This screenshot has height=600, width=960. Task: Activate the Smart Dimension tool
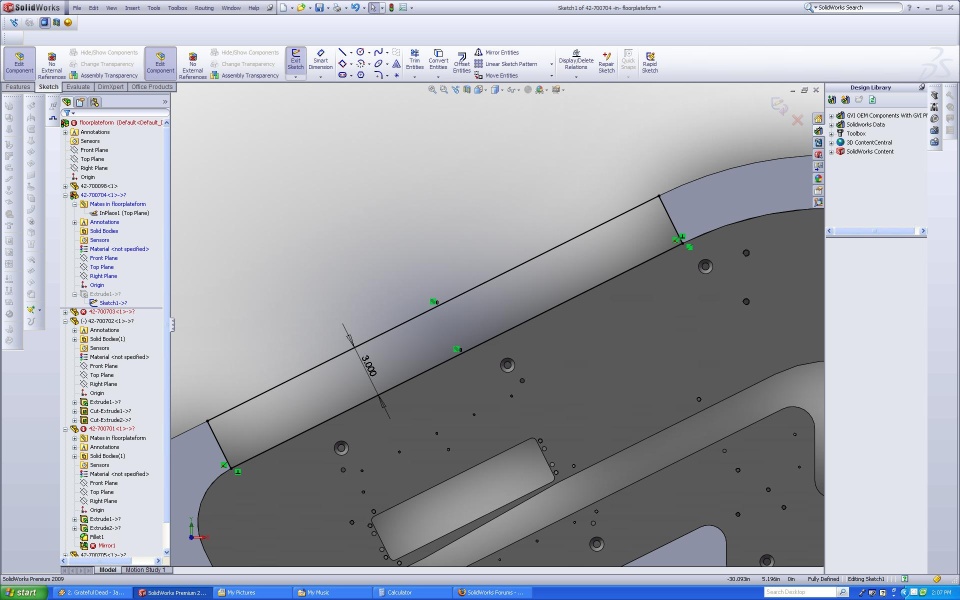(x=320, y=59)
